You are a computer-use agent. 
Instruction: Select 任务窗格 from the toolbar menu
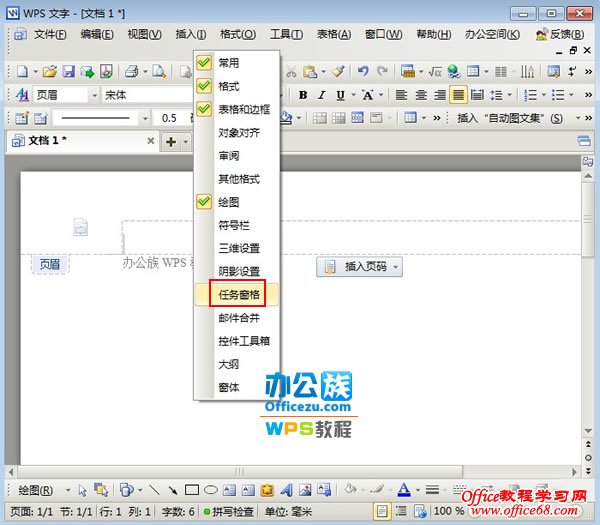(236, 295)
